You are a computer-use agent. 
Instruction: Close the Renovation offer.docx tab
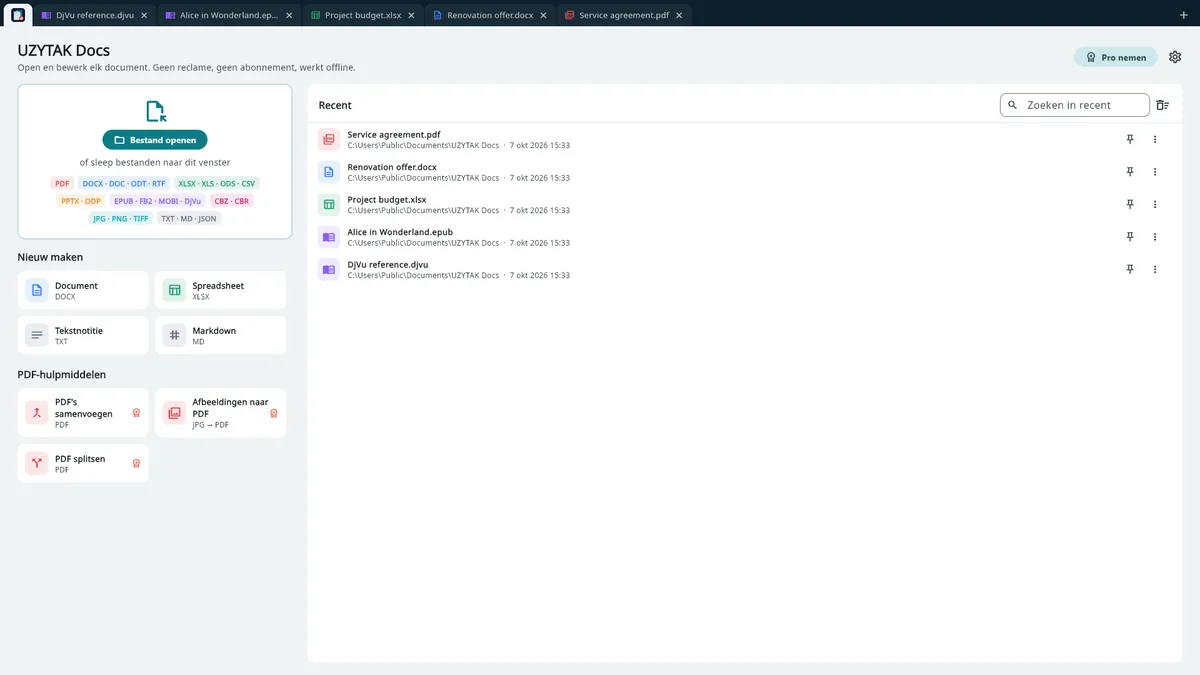point(543,15)
